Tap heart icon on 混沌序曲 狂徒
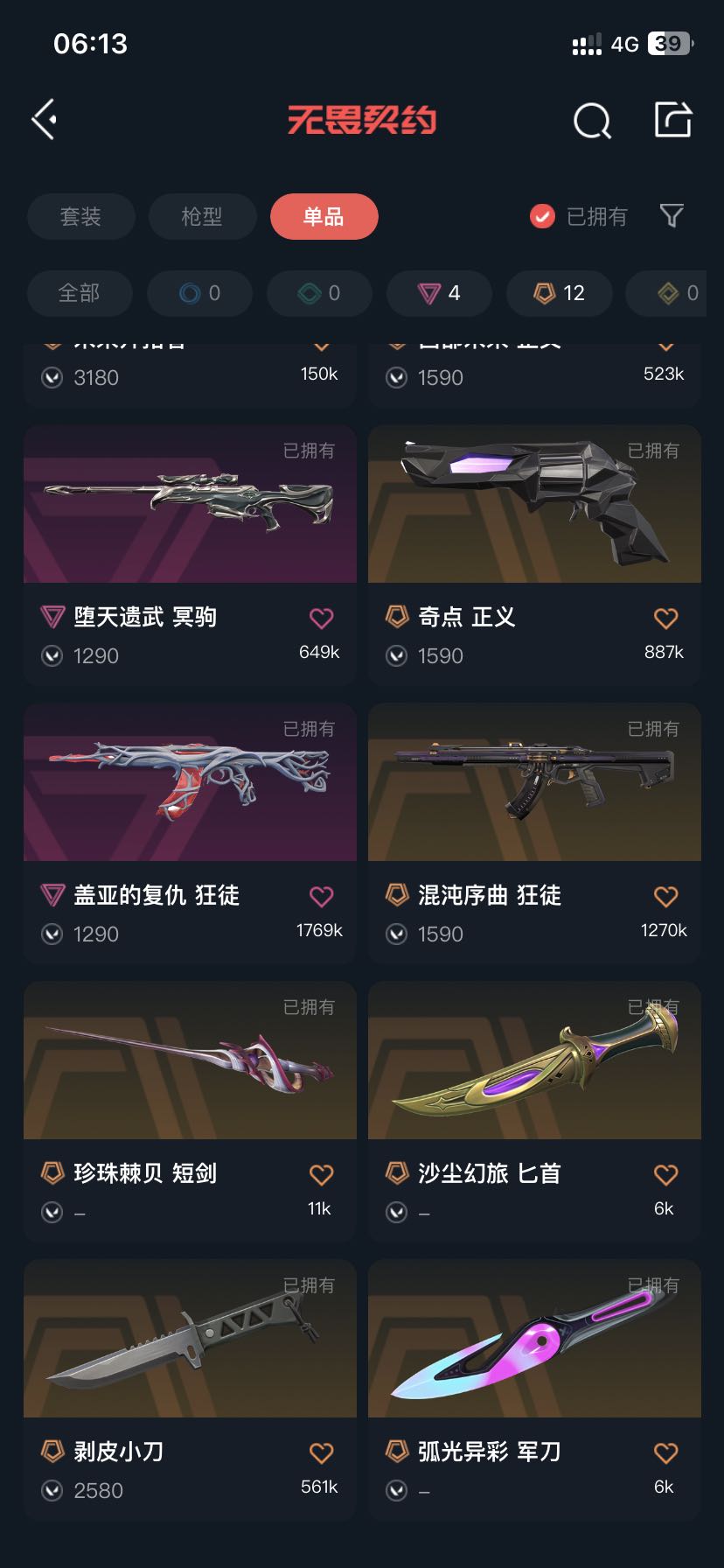This screenshot has width=724, height=1568. (666, 896)
